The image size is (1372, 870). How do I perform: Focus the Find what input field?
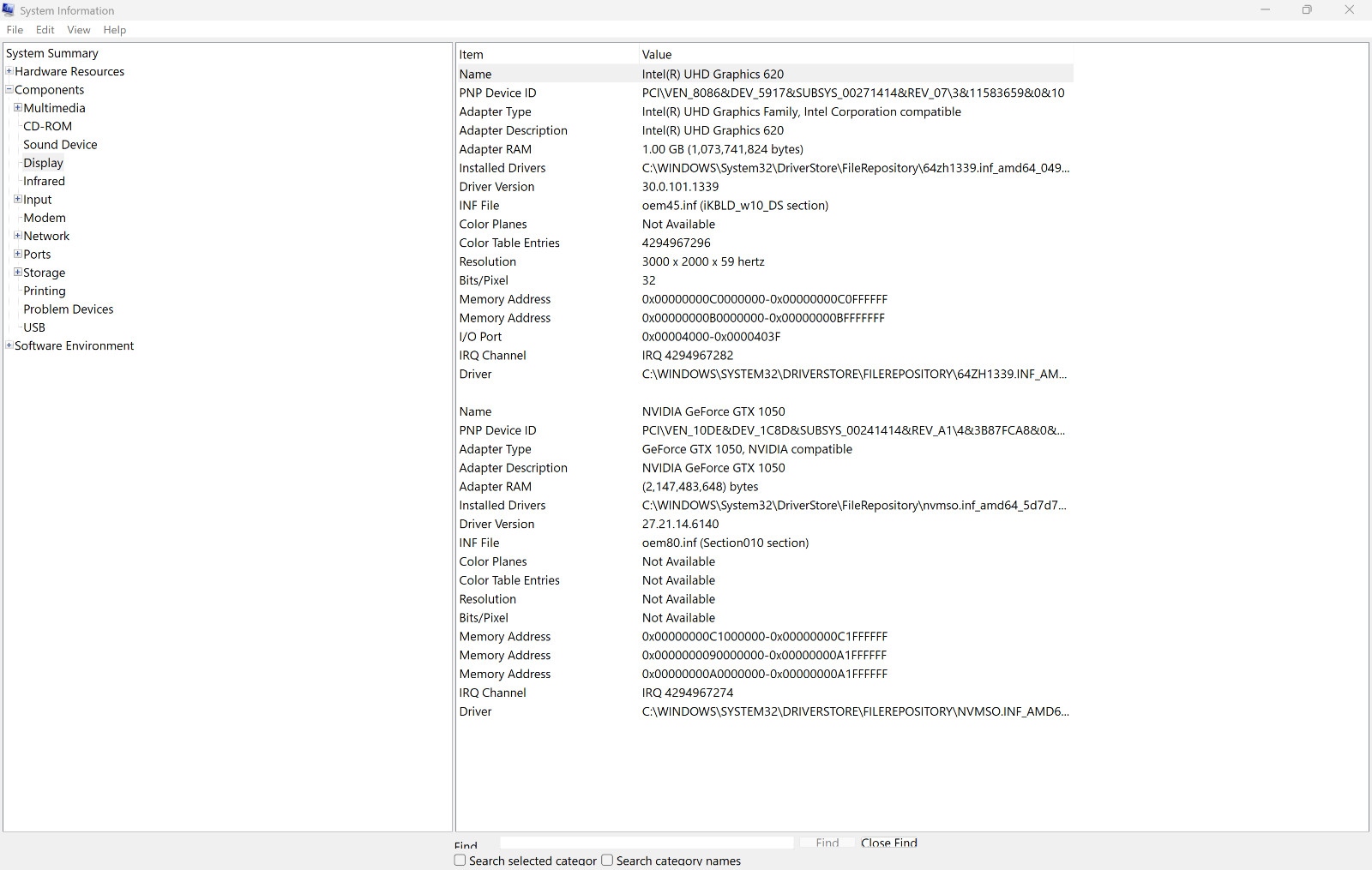pyautogui.click(x=647, y=843)
